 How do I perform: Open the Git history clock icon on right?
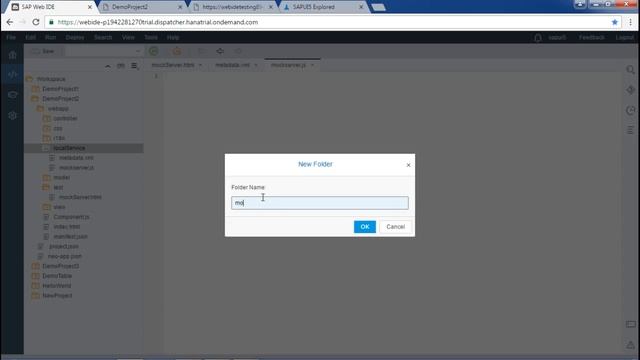(x=630, y=110)
